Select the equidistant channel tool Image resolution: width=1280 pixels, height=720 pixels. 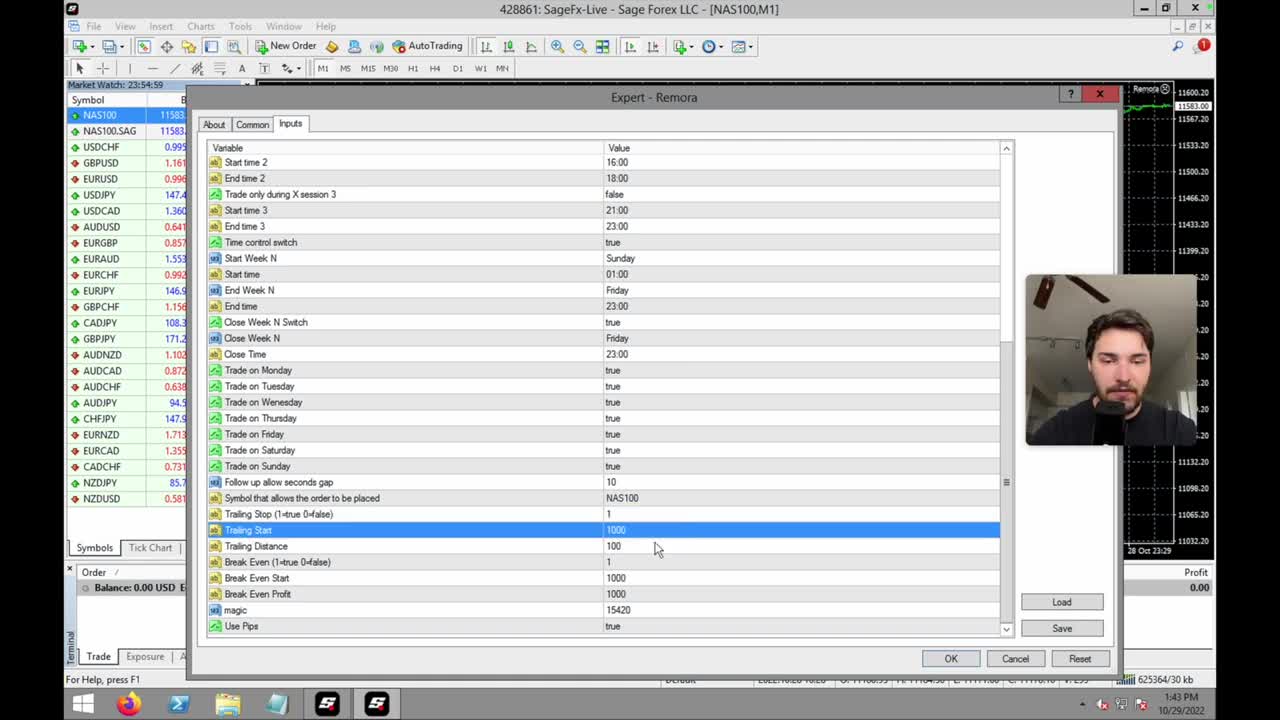197,68
